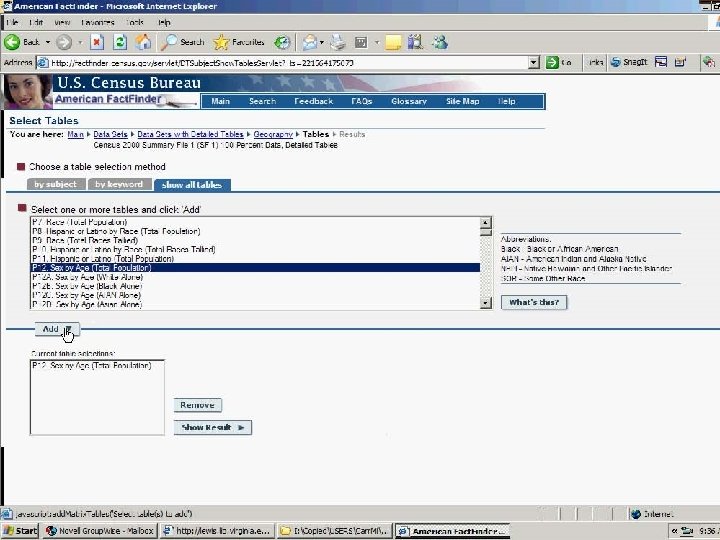720x540 pixels.
Task: Switch to Novell GroupWise Mailbox taskbar item
Action: (x=100, y=531)
